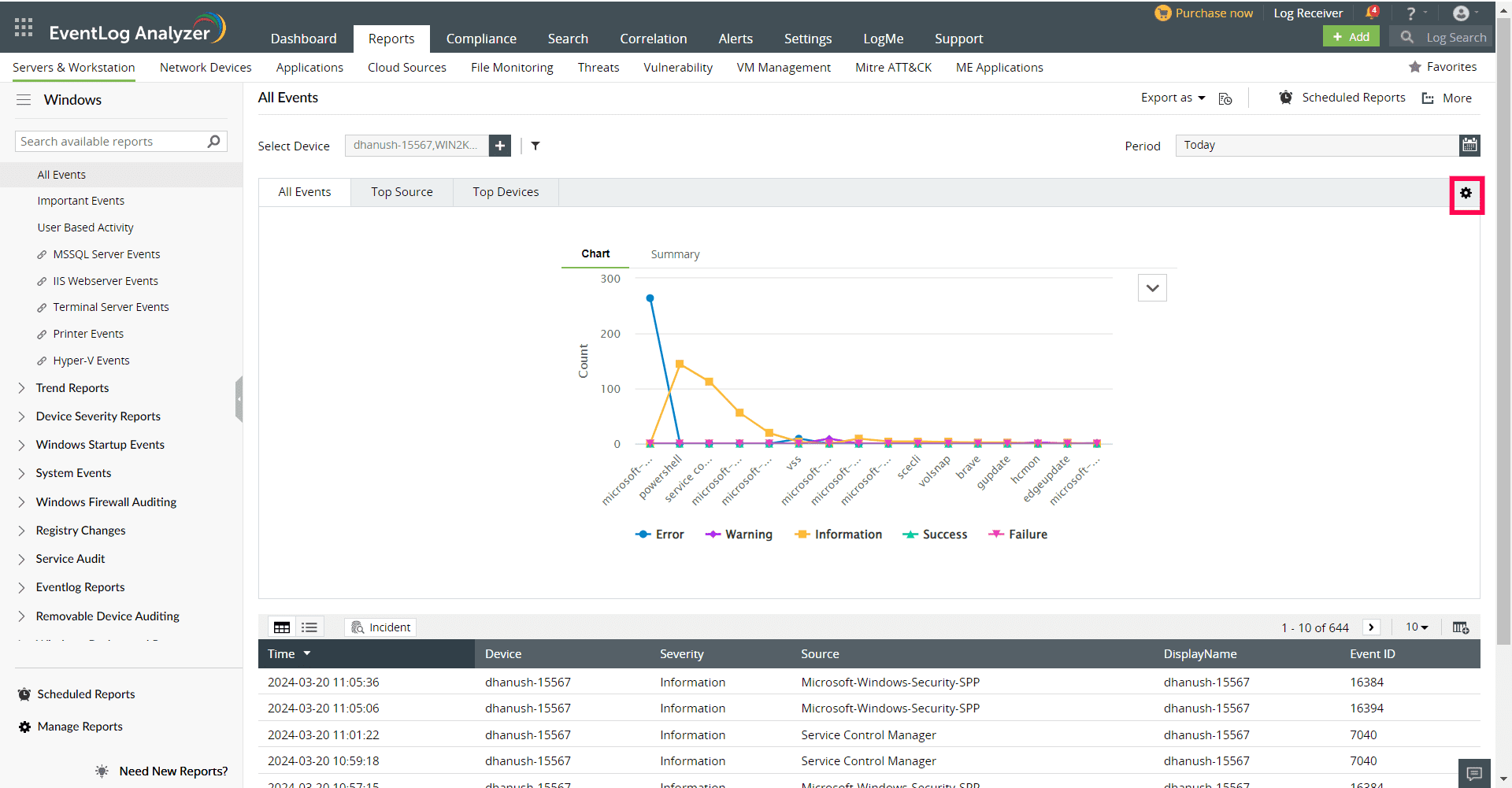Switch to the list view toggle
1512x788 pixels.
[x=309, y=627]
